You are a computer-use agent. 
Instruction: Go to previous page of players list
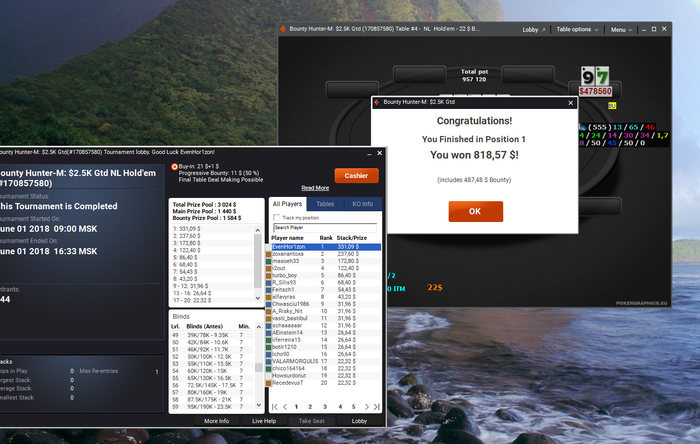[x=285, y=407]
